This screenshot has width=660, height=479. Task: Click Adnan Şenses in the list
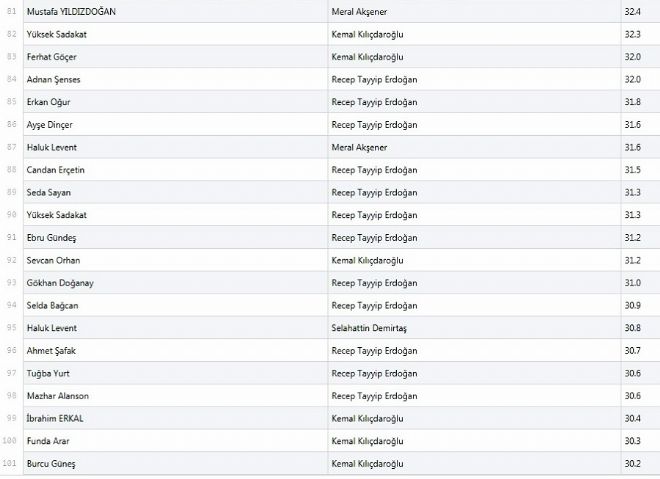click(55, 79)
